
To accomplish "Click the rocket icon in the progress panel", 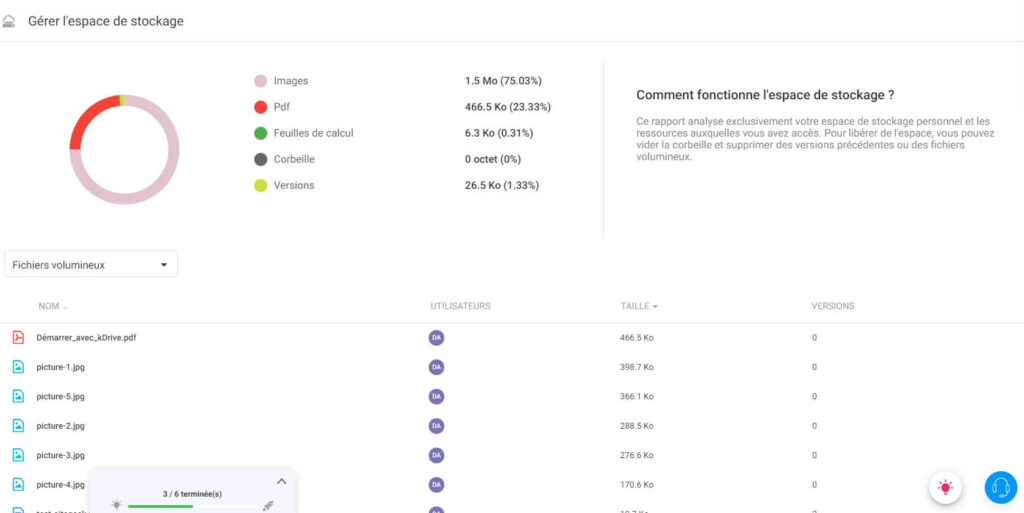I will pos(268,506).
